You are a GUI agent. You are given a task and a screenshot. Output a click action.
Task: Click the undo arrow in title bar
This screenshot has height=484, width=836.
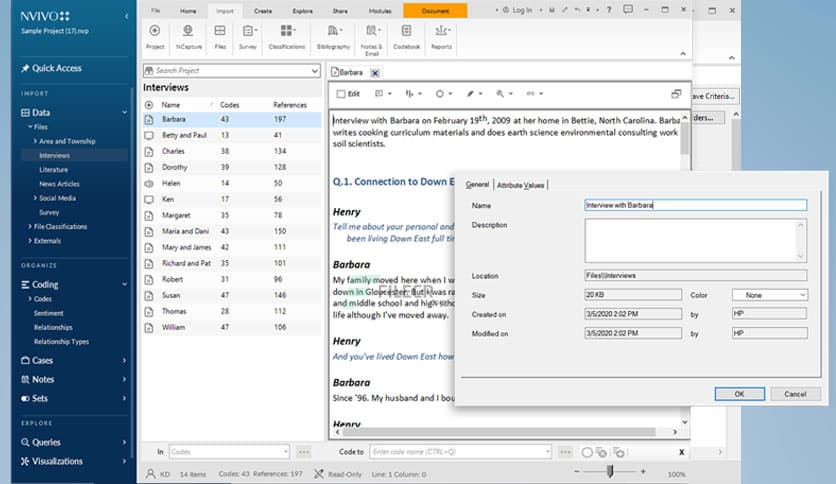click(577, 10)
